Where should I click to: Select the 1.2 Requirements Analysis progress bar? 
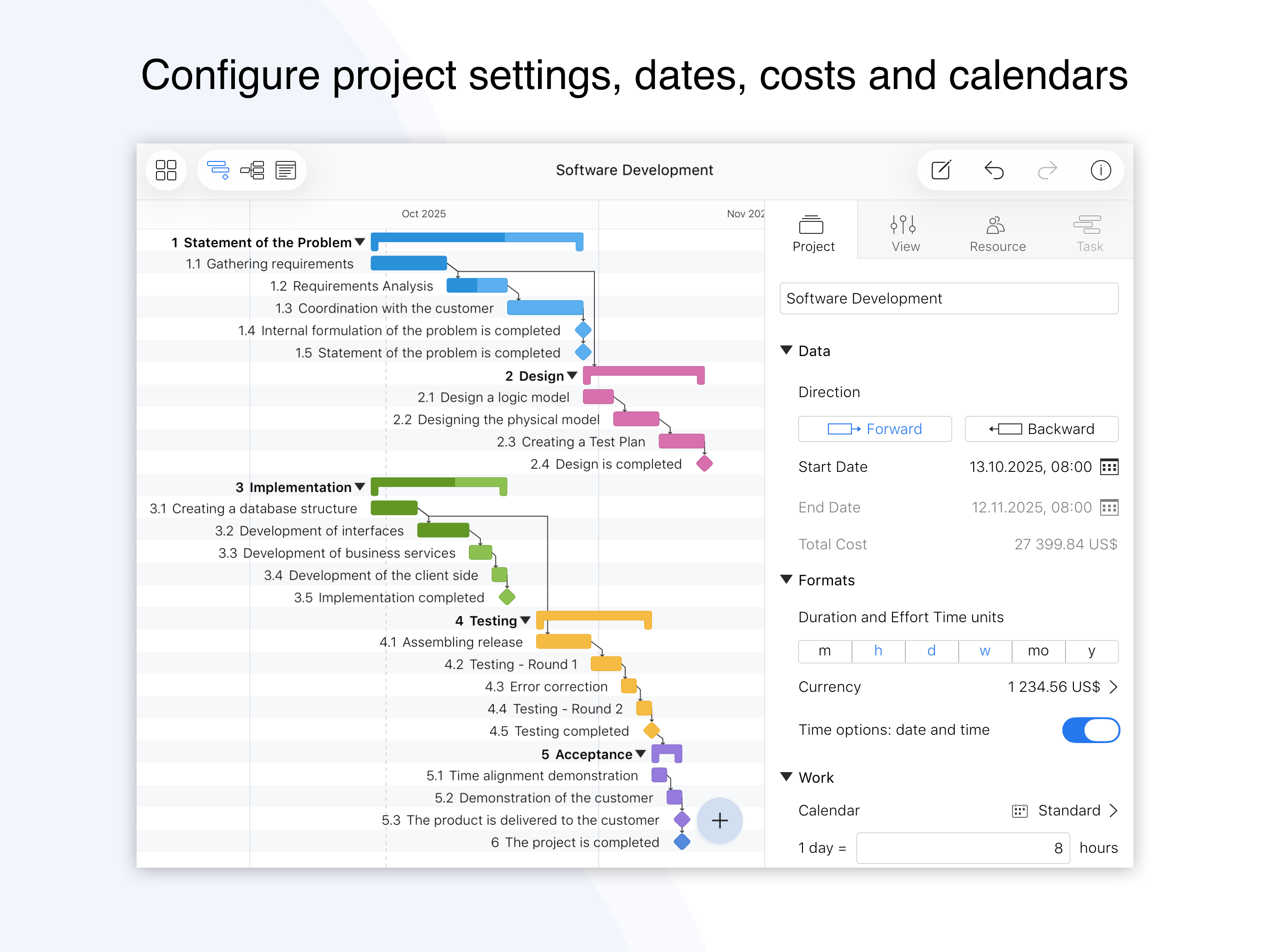pyautogui.click(x=477, y=285)
